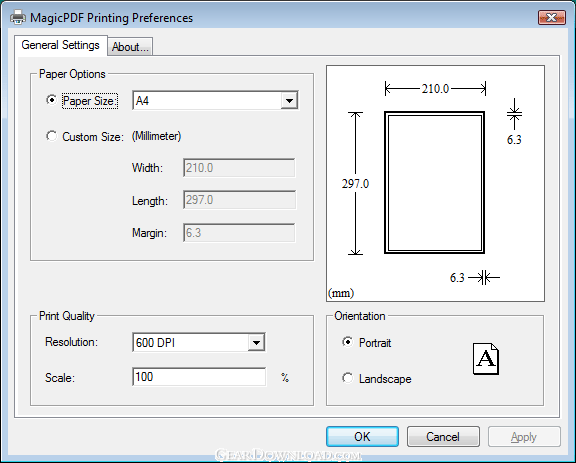Confirm with the OK button
Image resolution: width=576 pixels, height=463 pixels.
[x=362, y=437]
